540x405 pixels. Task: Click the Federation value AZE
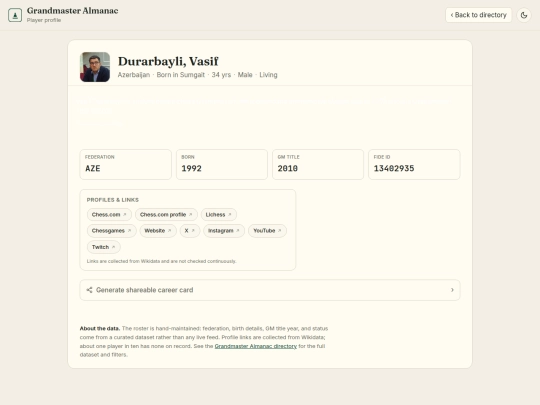pos(93,168)
